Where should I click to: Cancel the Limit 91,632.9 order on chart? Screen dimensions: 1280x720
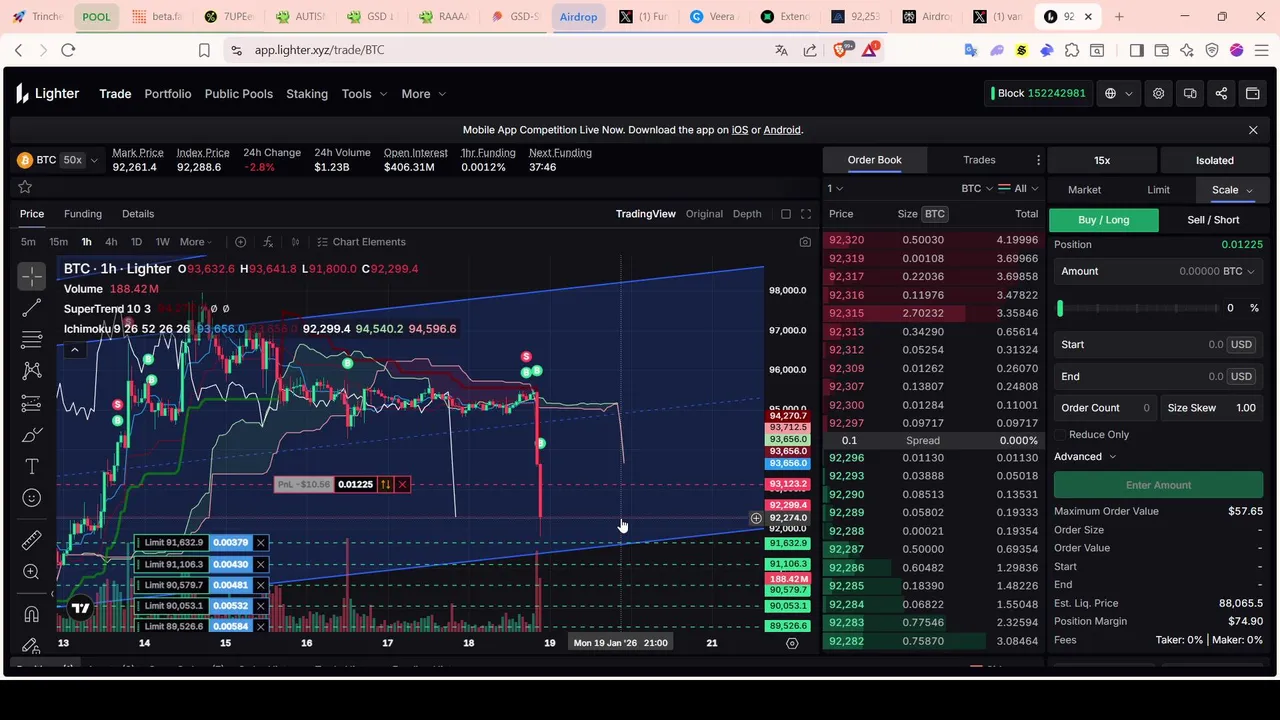click(x=260, y=543)
